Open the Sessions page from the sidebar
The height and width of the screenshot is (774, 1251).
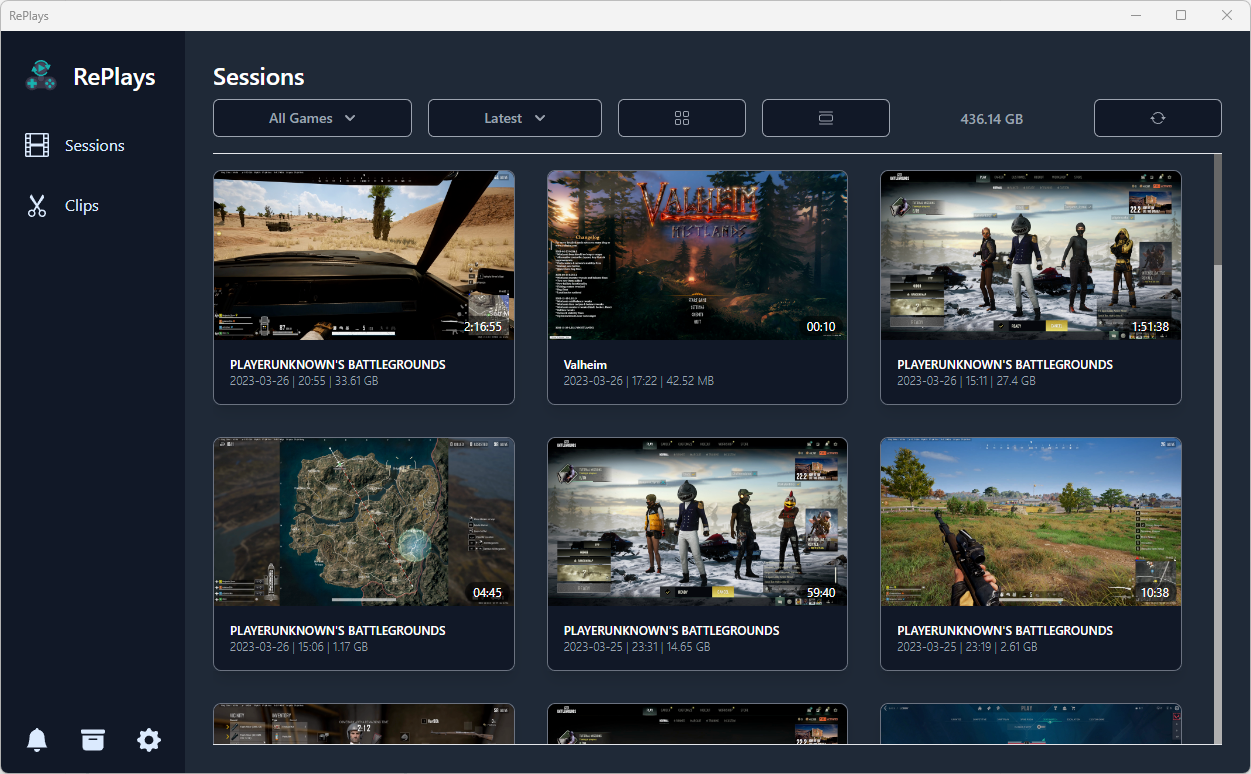tap(92, 145)
